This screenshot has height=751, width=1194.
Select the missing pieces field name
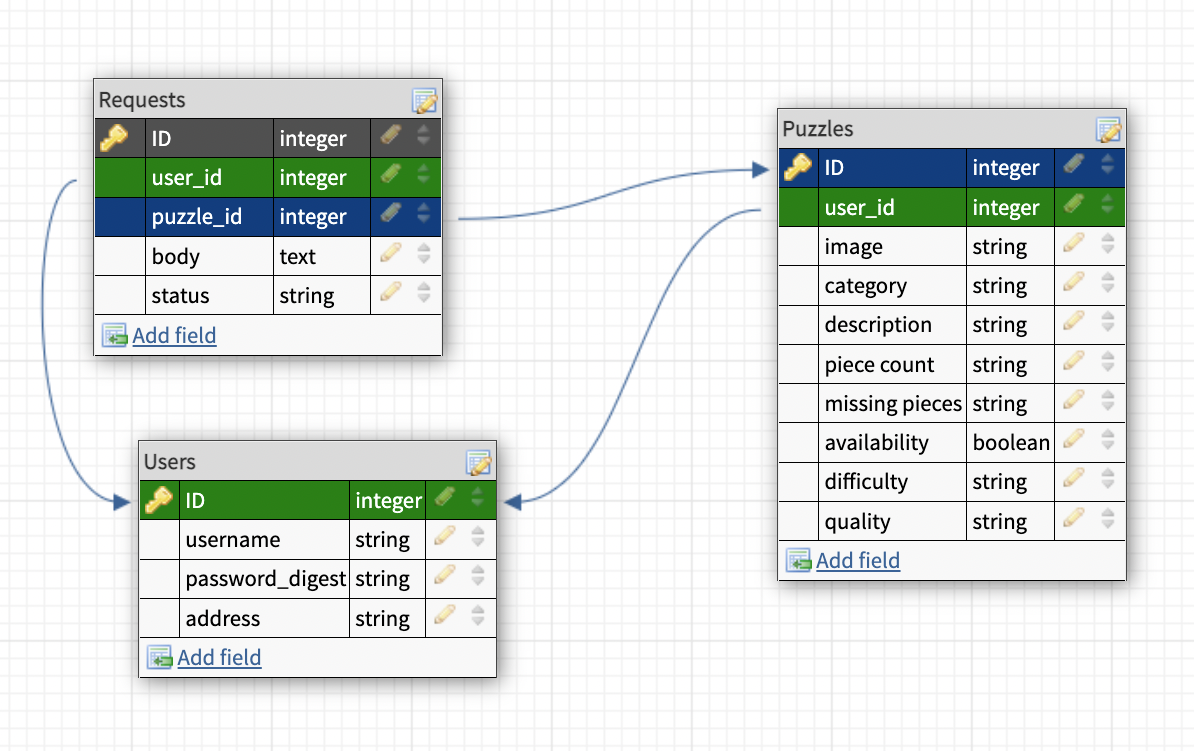893,404
